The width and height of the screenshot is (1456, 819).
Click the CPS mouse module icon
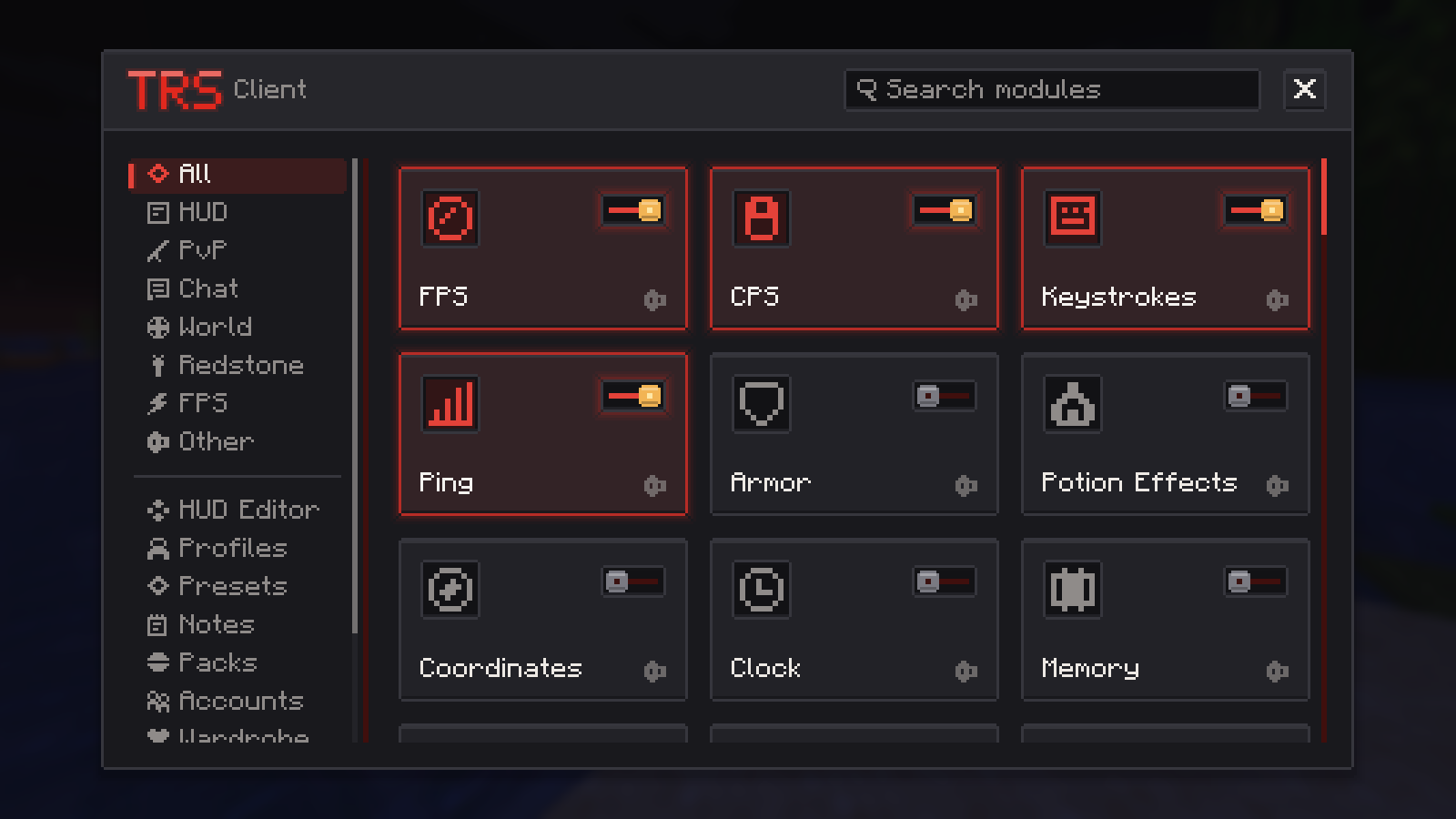coord(762,218)
